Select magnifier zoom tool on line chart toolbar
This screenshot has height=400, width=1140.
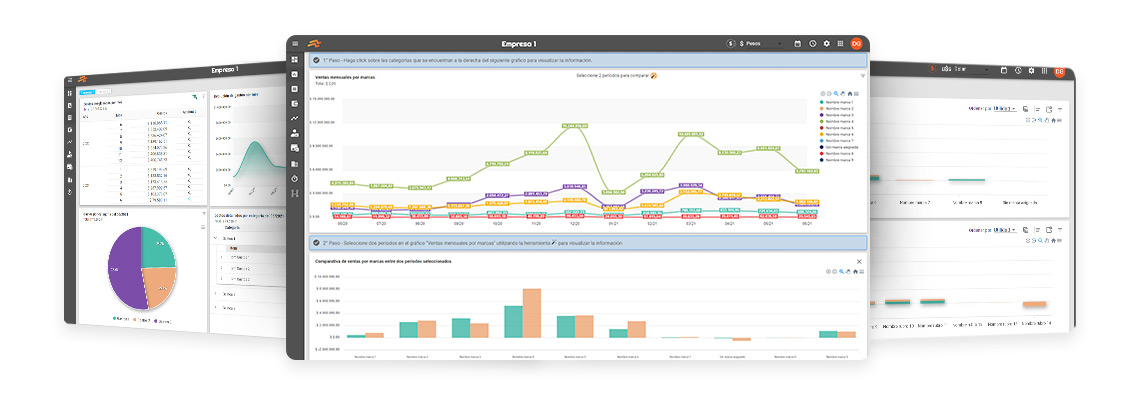coord(836,94)
